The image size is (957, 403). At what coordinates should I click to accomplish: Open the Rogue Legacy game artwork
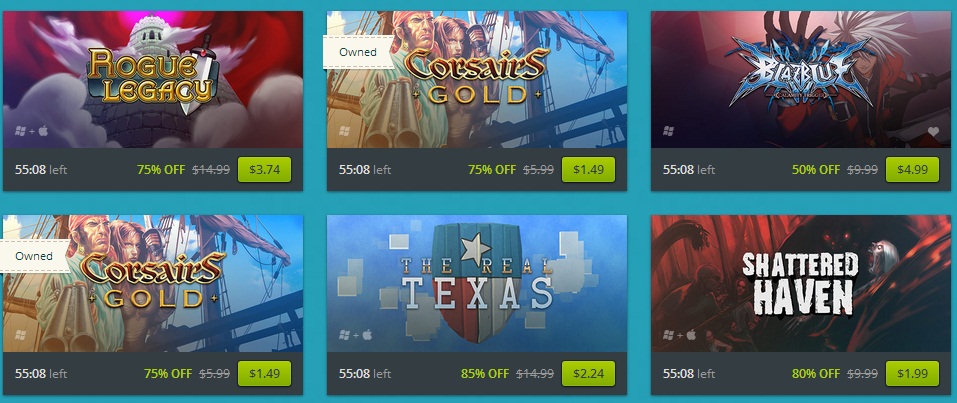pos(153,79)
